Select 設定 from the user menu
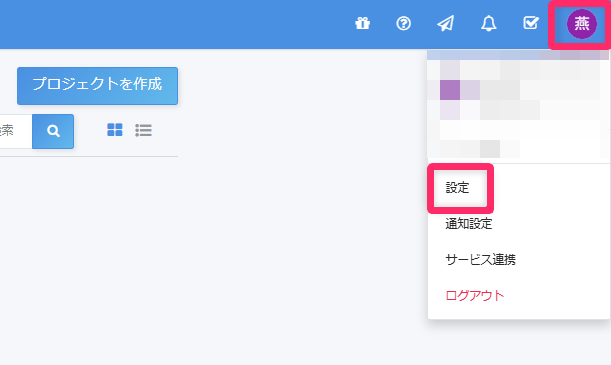Image resolution: width=611 pixels, height=365 pixels. (457, 188)
